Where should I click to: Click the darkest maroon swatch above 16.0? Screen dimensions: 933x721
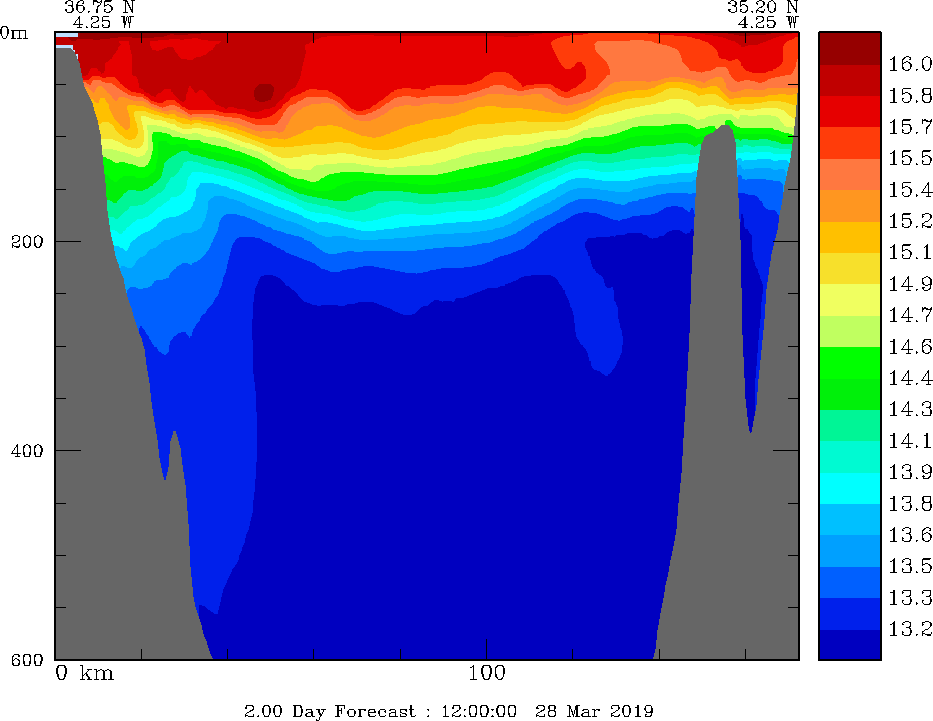point(850,48)
